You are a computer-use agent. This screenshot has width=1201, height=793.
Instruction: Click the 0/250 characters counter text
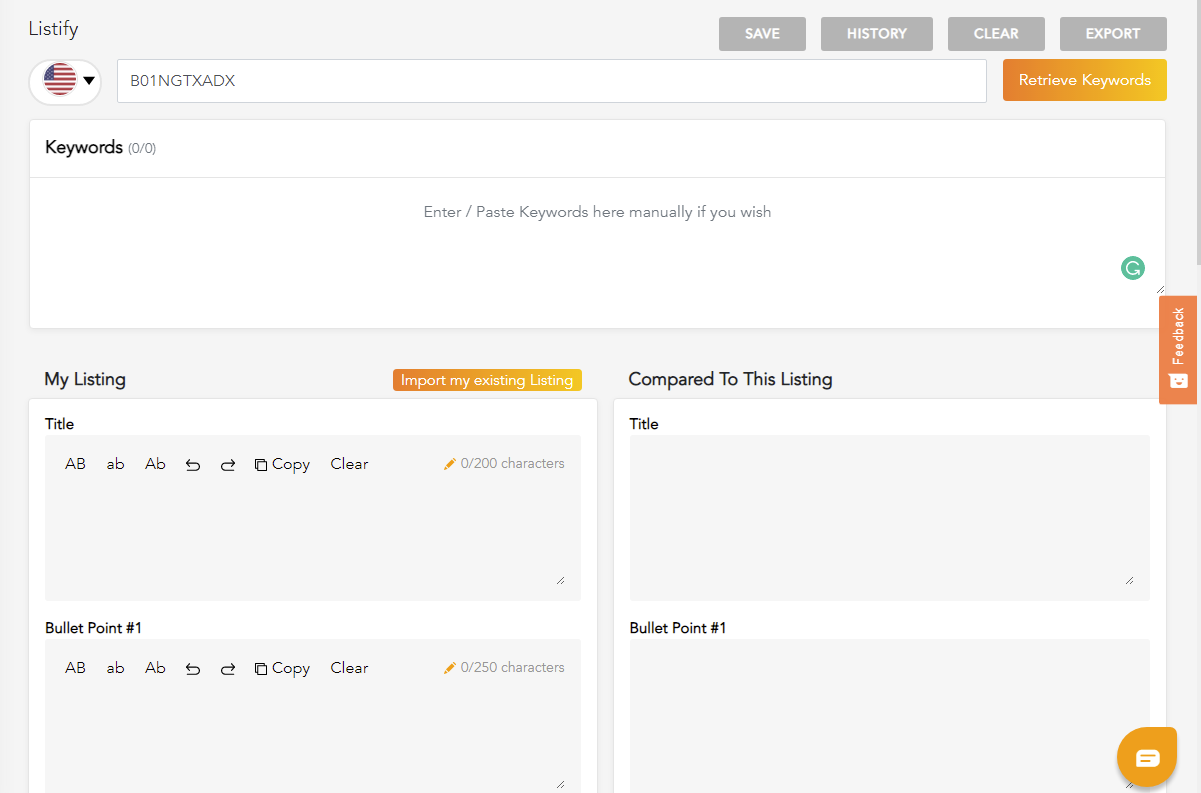tap(512, 668)
